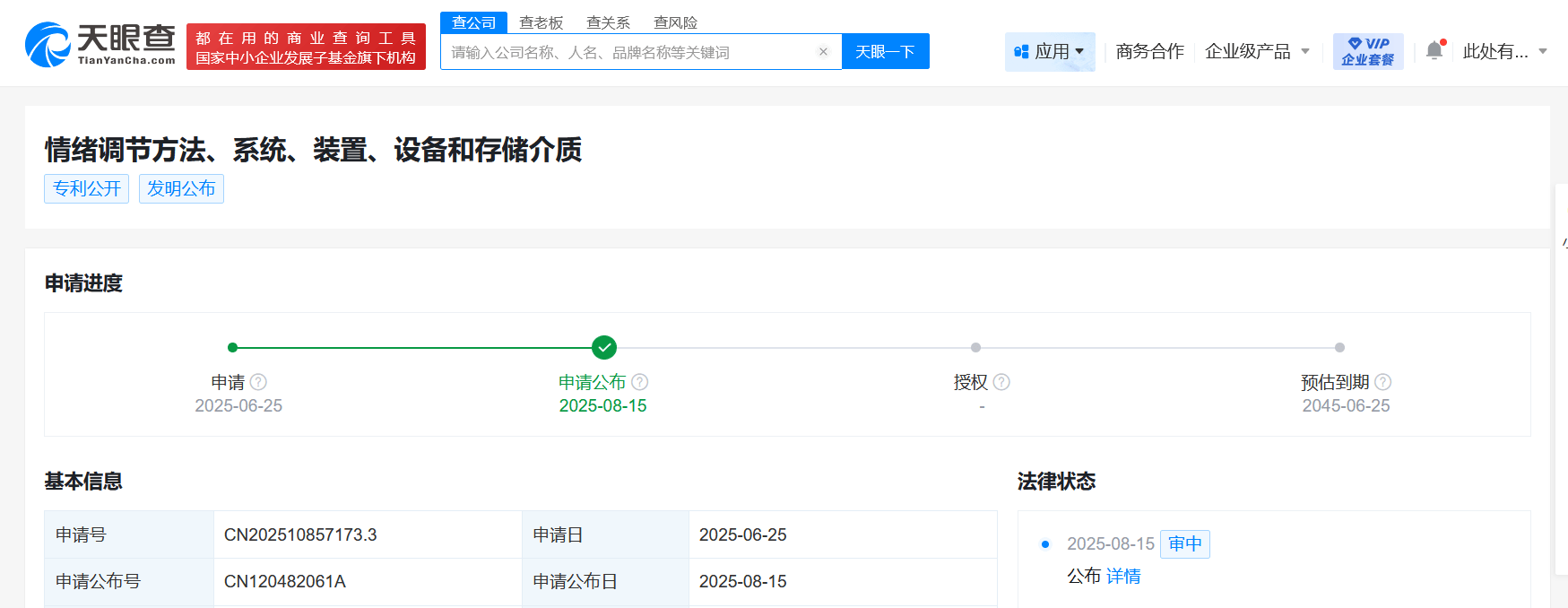Select the 查风险 tab
Image resolution: width=1568 pixels, height=608 pixels.
675,22
